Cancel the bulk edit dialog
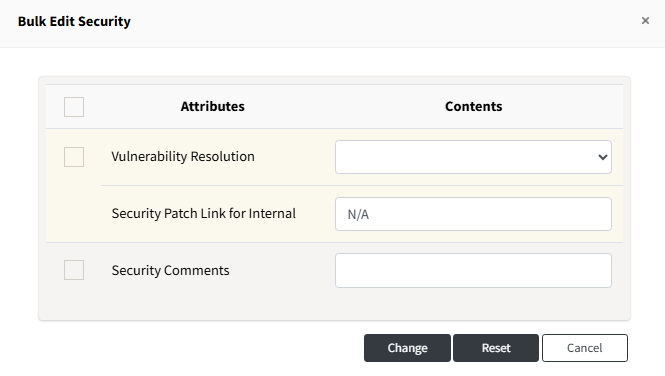This screenshot has width=665, height=376. point(585,348)
